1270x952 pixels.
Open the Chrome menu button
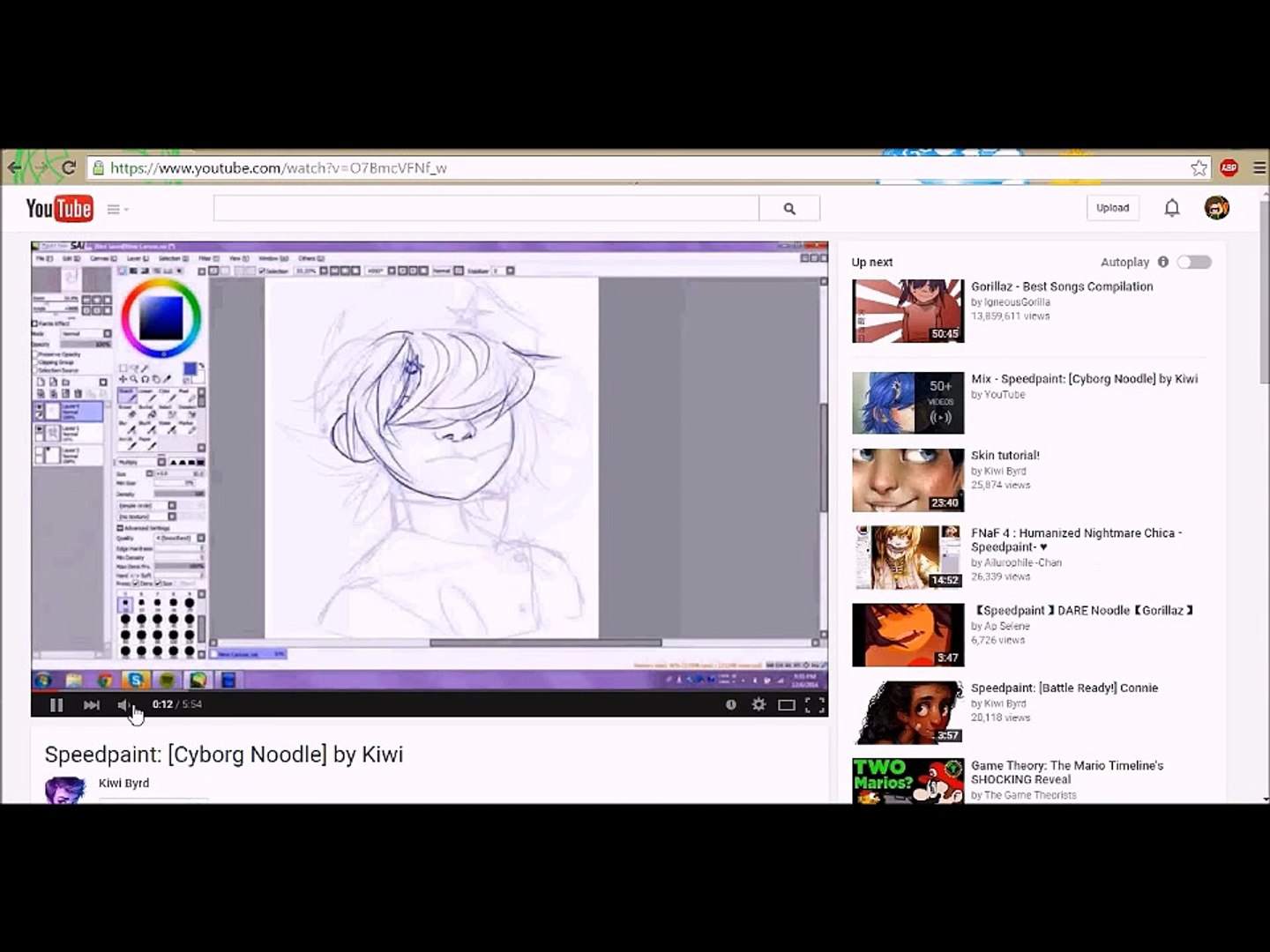click(x=1259, y=167)
